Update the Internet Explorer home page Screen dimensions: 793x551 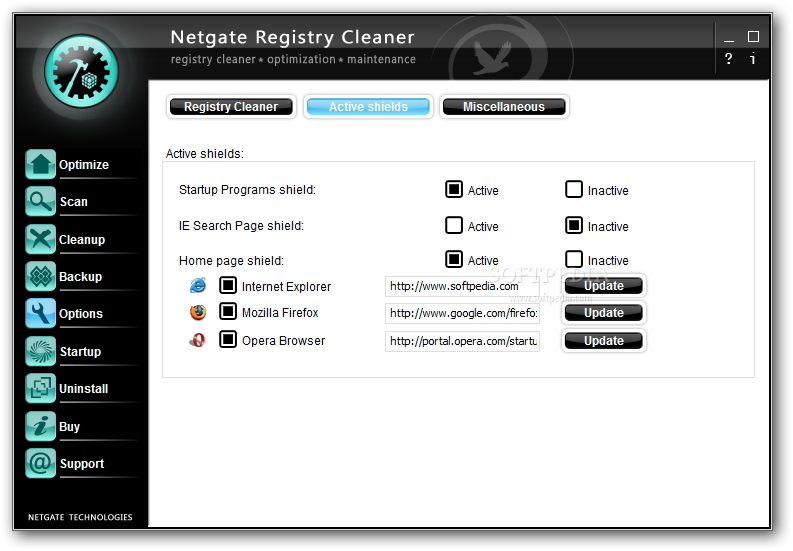click(603, 286)
